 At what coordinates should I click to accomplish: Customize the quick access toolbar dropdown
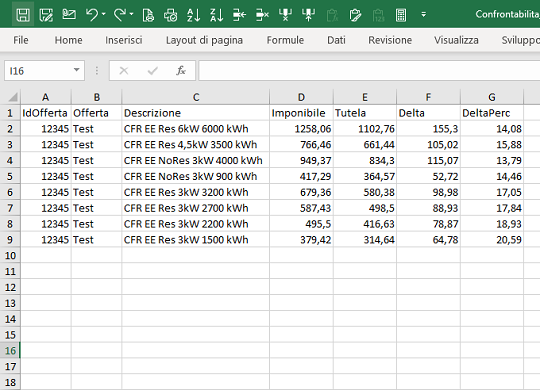click(424, 14)
